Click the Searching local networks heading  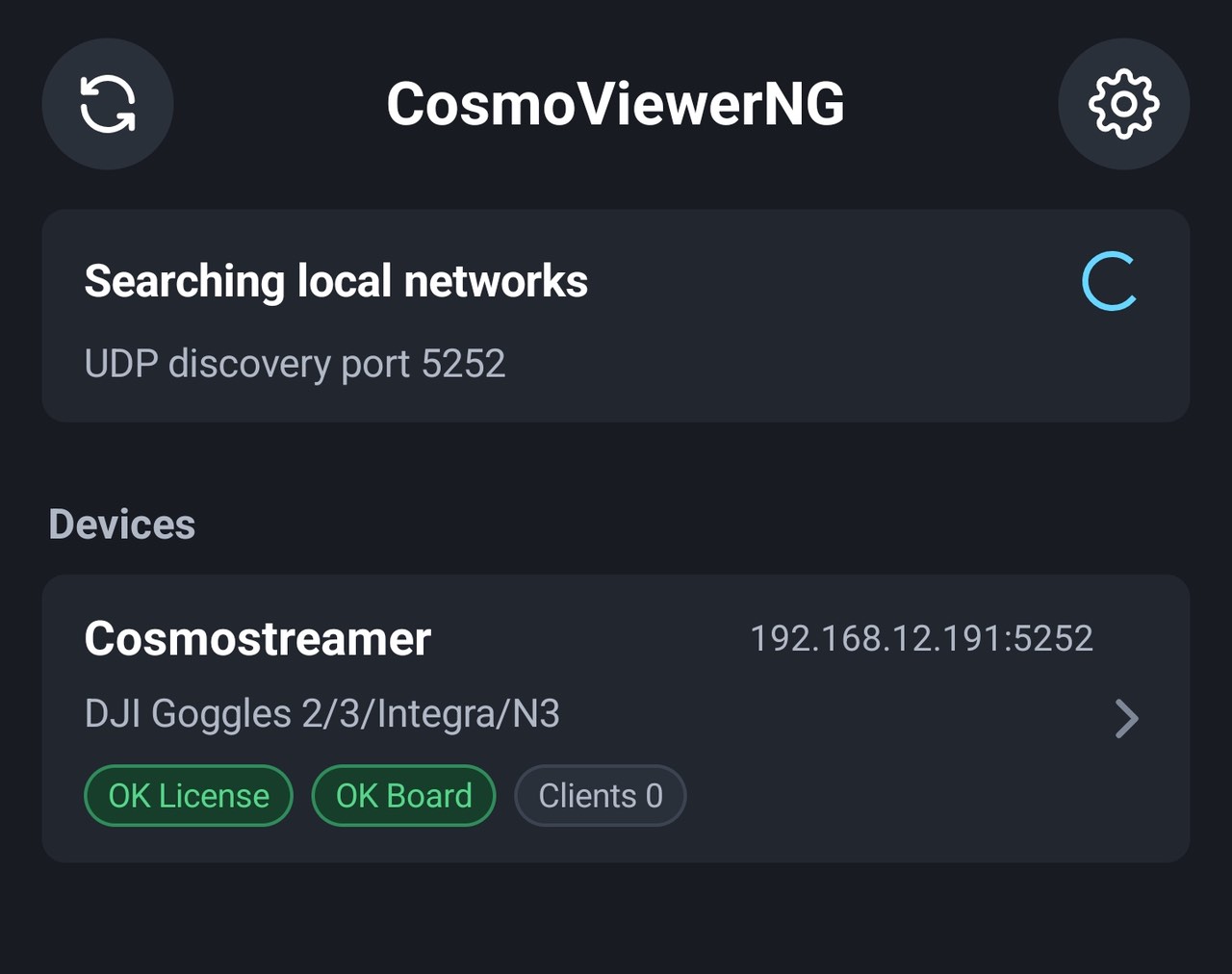coord(336,282)
